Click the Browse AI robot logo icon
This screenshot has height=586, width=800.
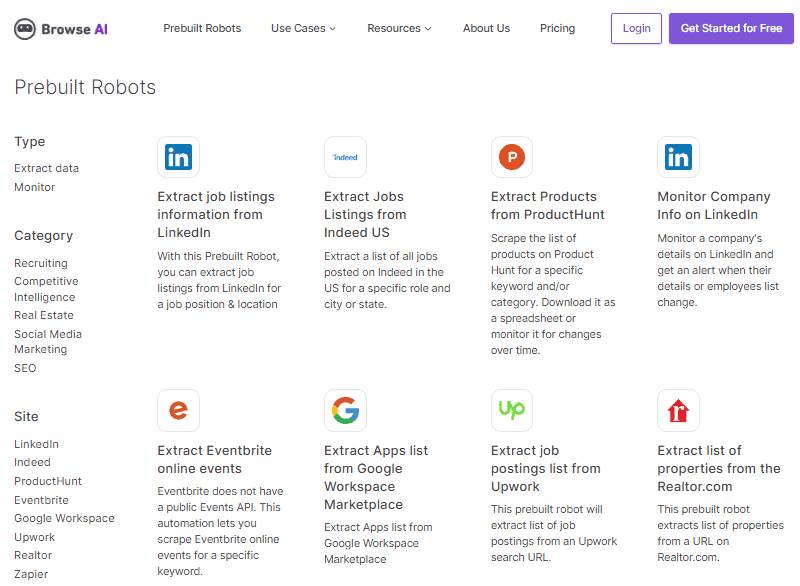24,29
